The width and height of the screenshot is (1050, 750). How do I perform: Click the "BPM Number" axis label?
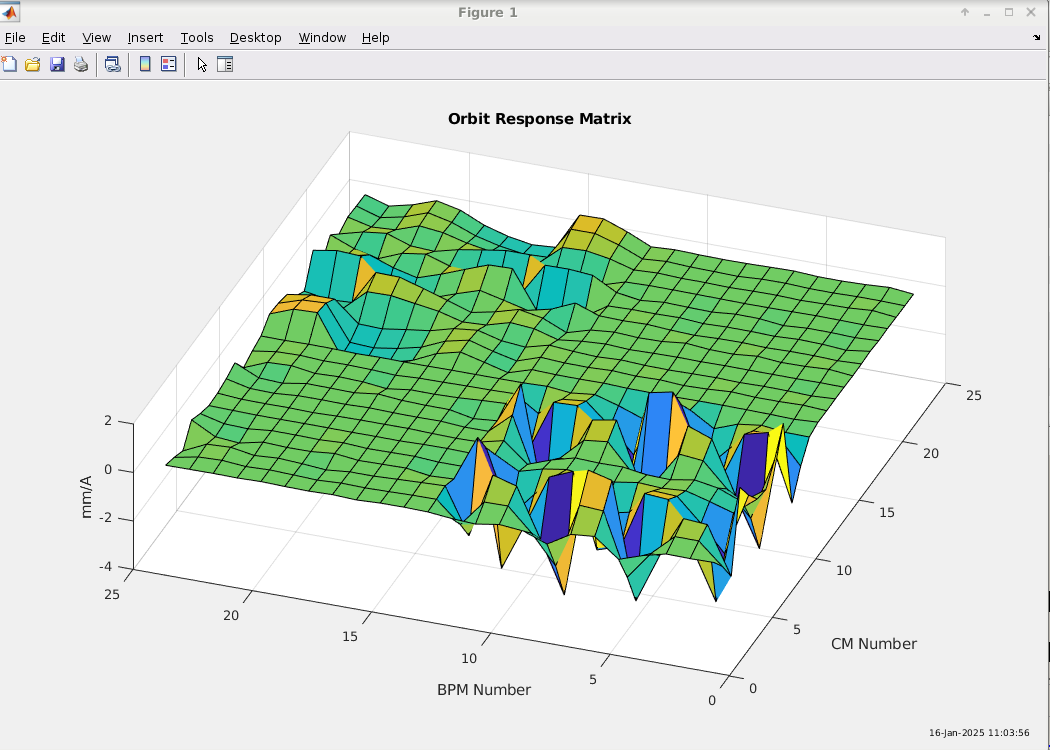pyautogui.click(x=484, y=690)
